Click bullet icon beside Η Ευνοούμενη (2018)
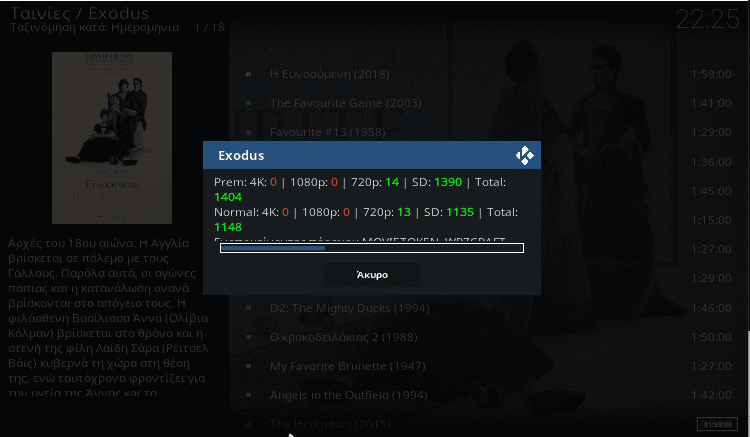This screenshot has width=750, height=437. tap(249, 74)
